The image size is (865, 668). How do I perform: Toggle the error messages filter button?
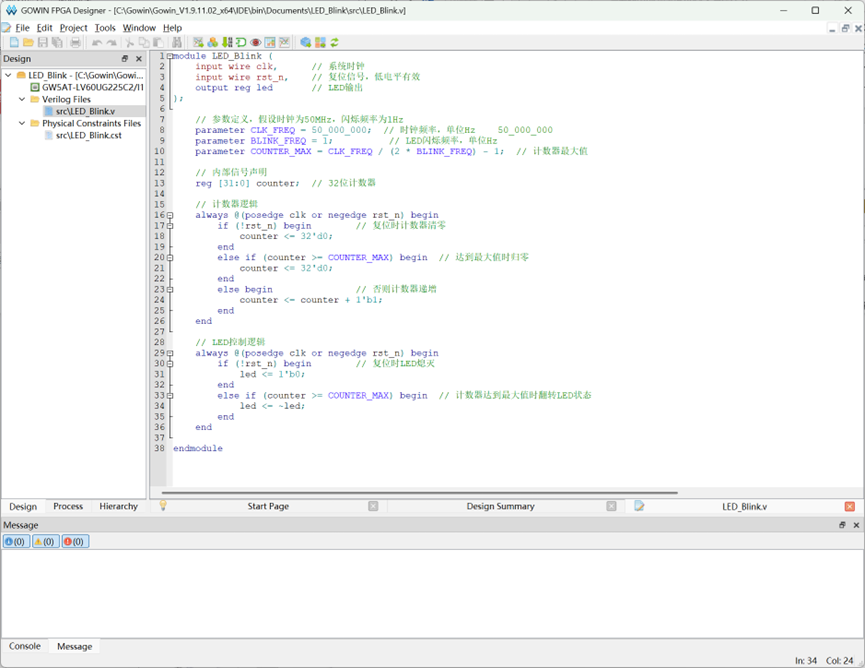coord(75,542)
